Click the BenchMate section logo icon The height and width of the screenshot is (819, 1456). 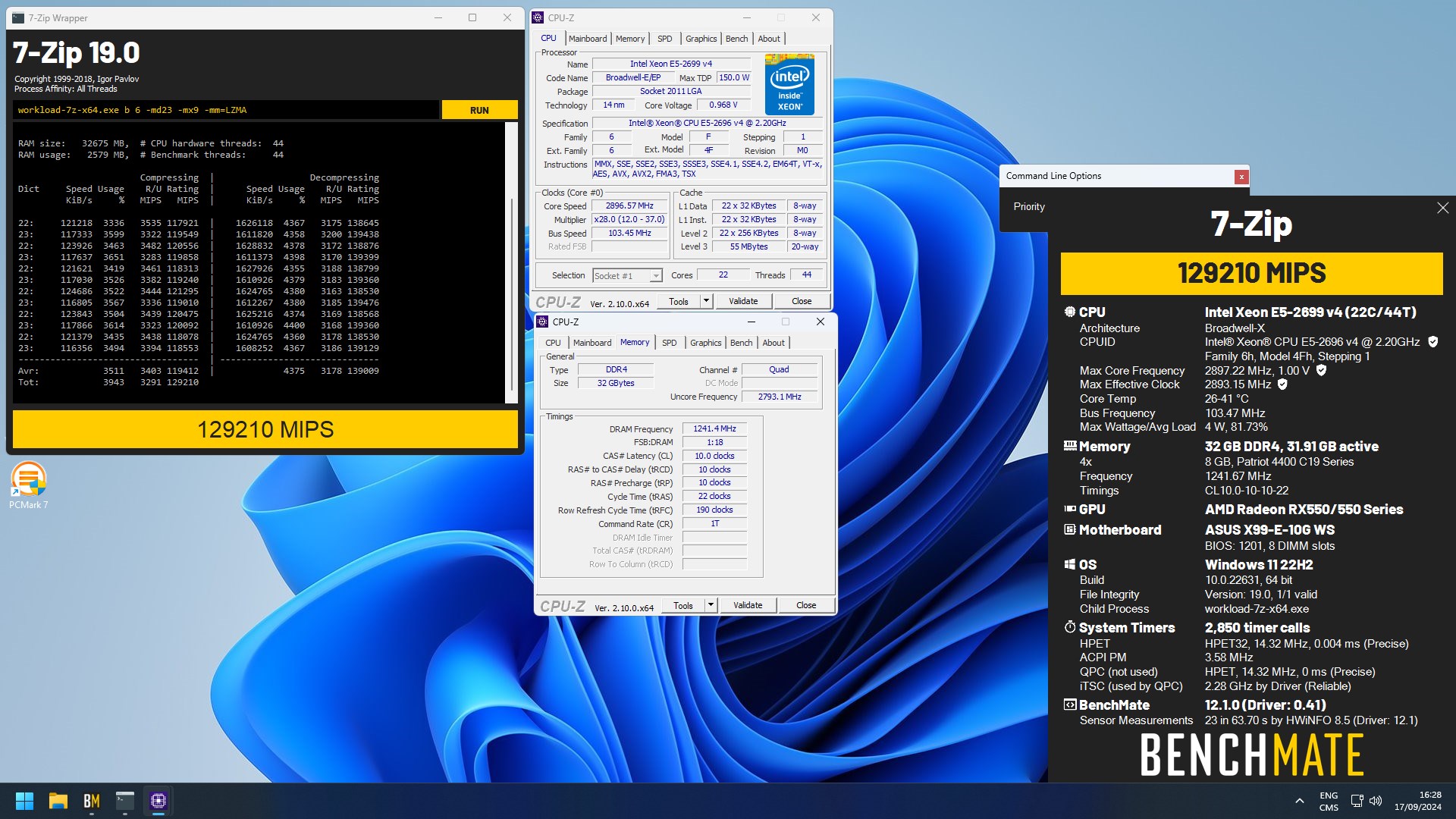coord(1070,704)
